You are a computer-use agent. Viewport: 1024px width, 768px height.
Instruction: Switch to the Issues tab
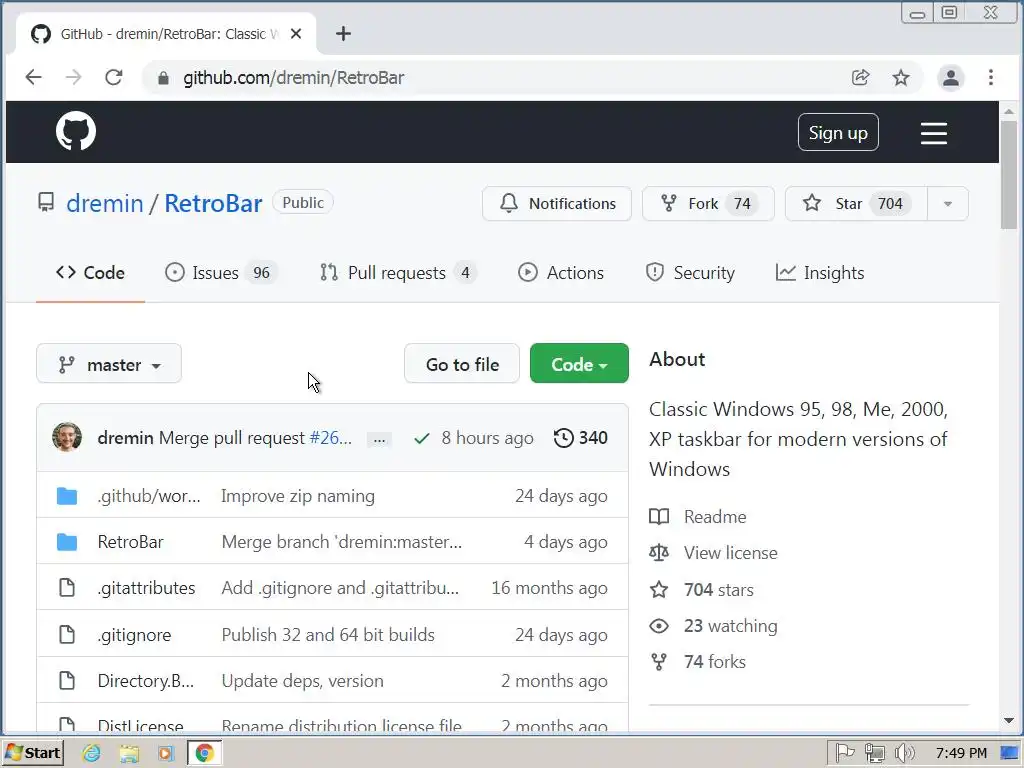(x=221, y=272)
